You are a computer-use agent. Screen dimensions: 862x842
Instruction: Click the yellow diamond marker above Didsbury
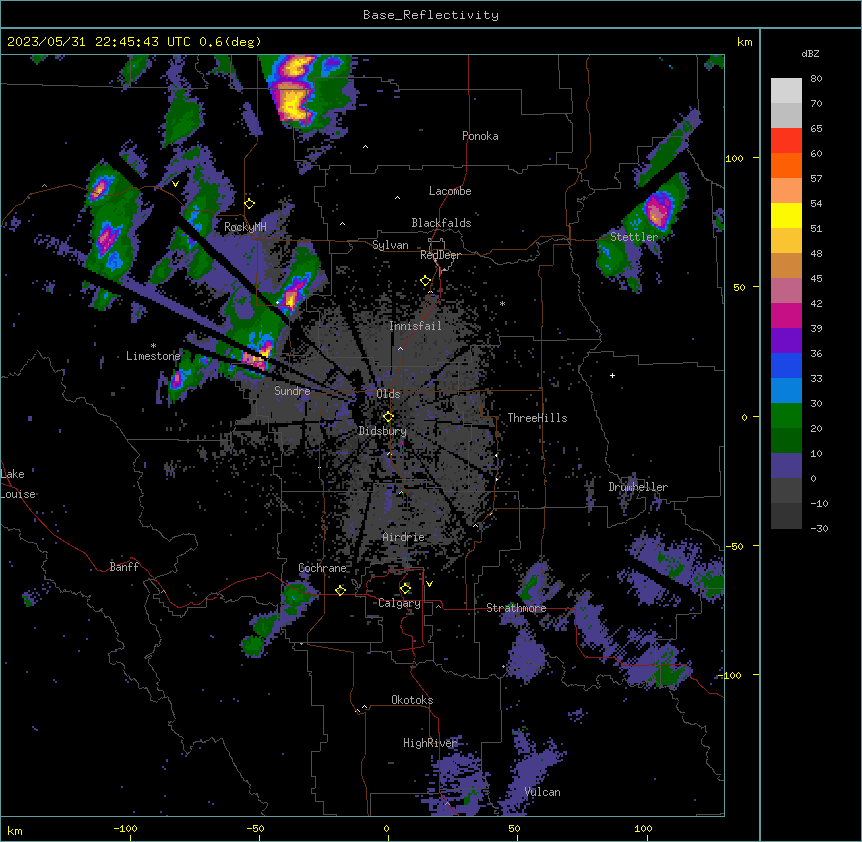pyautogui.click(x=388, y=417)
